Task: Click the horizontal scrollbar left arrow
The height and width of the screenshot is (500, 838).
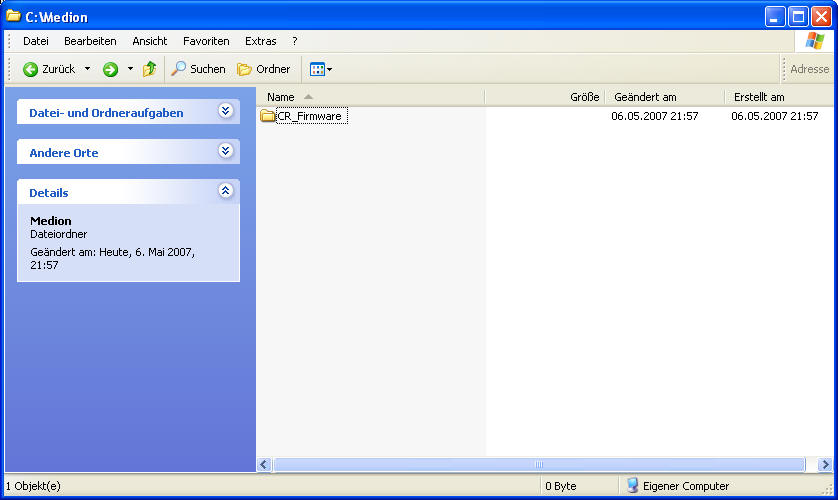Action: click(264, 465)
